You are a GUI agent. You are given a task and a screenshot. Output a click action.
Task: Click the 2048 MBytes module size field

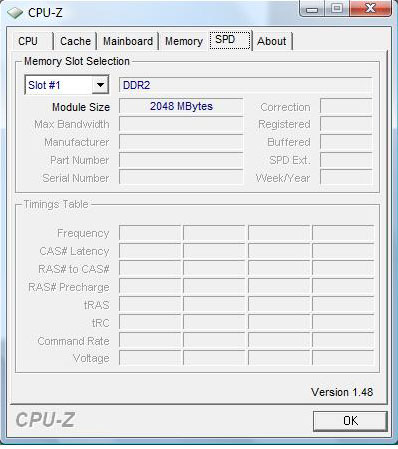coord(181,106)
